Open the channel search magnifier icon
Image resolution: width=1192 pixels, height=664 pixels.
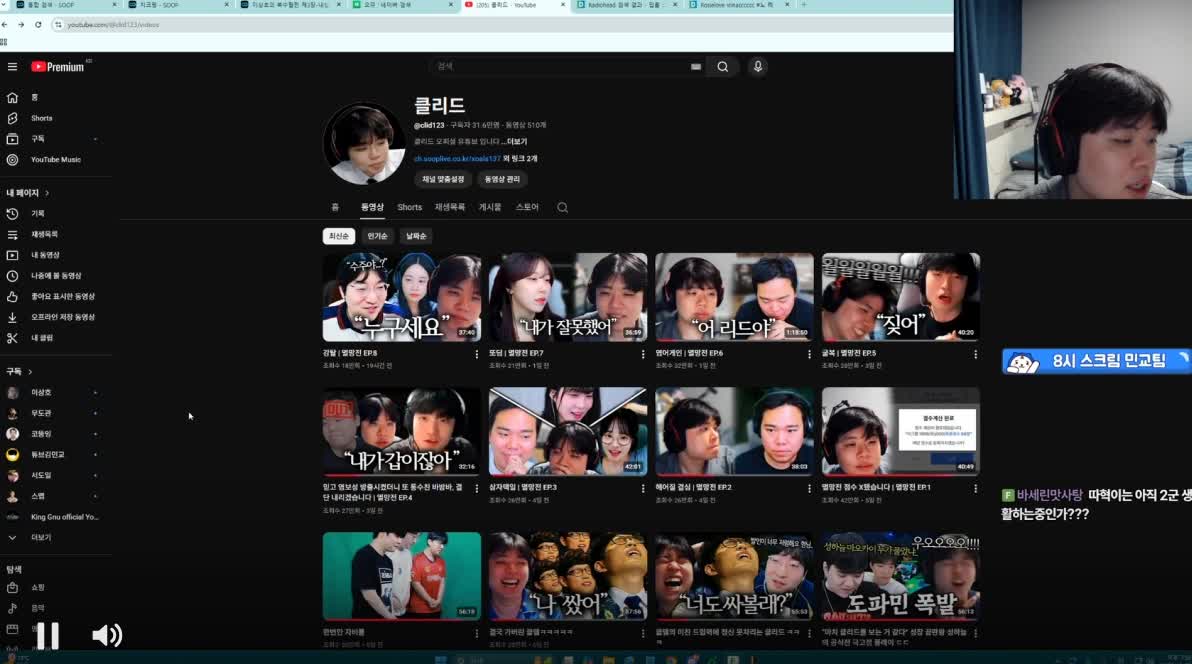(562, 207)
